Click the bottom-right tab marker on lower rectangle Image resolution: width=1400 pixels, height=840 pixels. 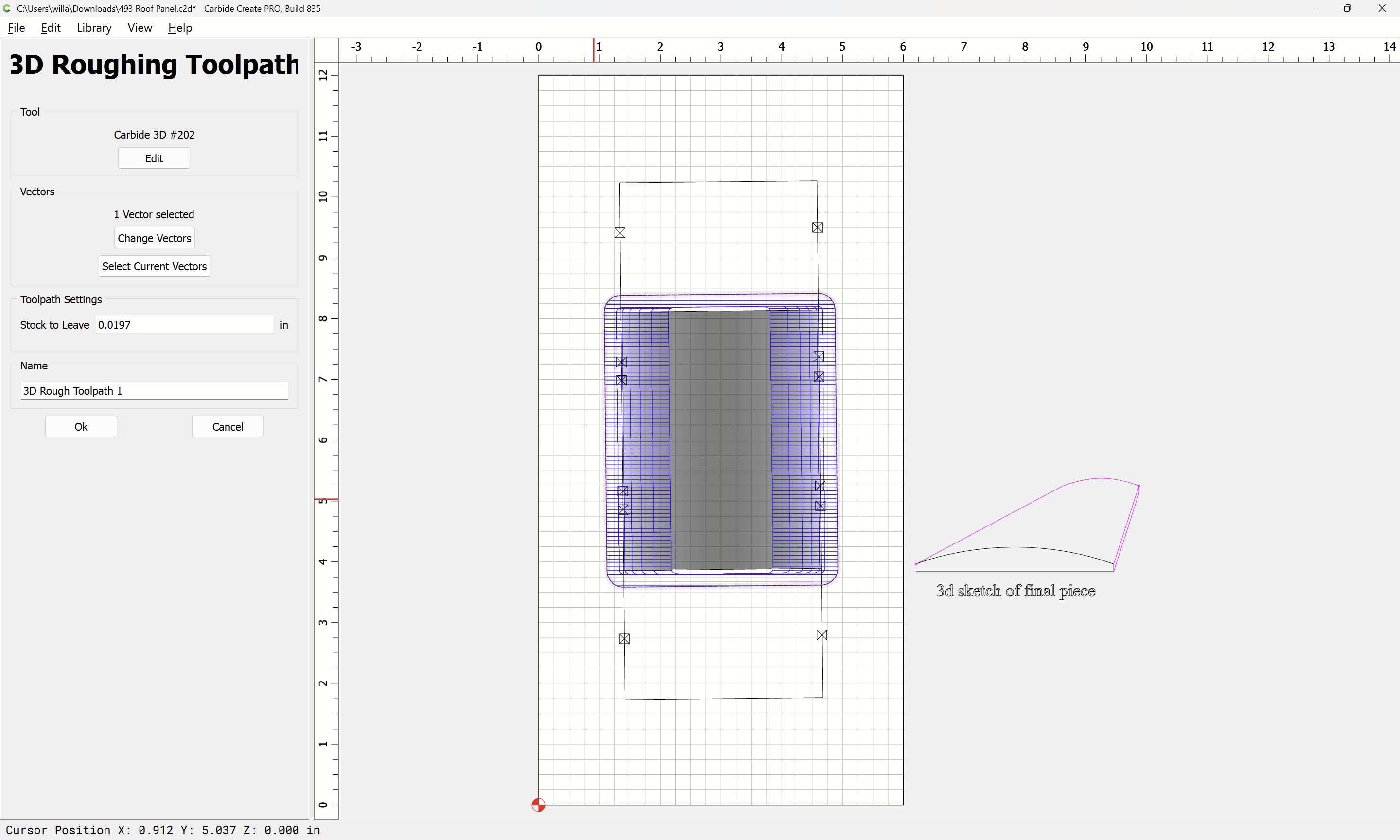pos(822,635)
